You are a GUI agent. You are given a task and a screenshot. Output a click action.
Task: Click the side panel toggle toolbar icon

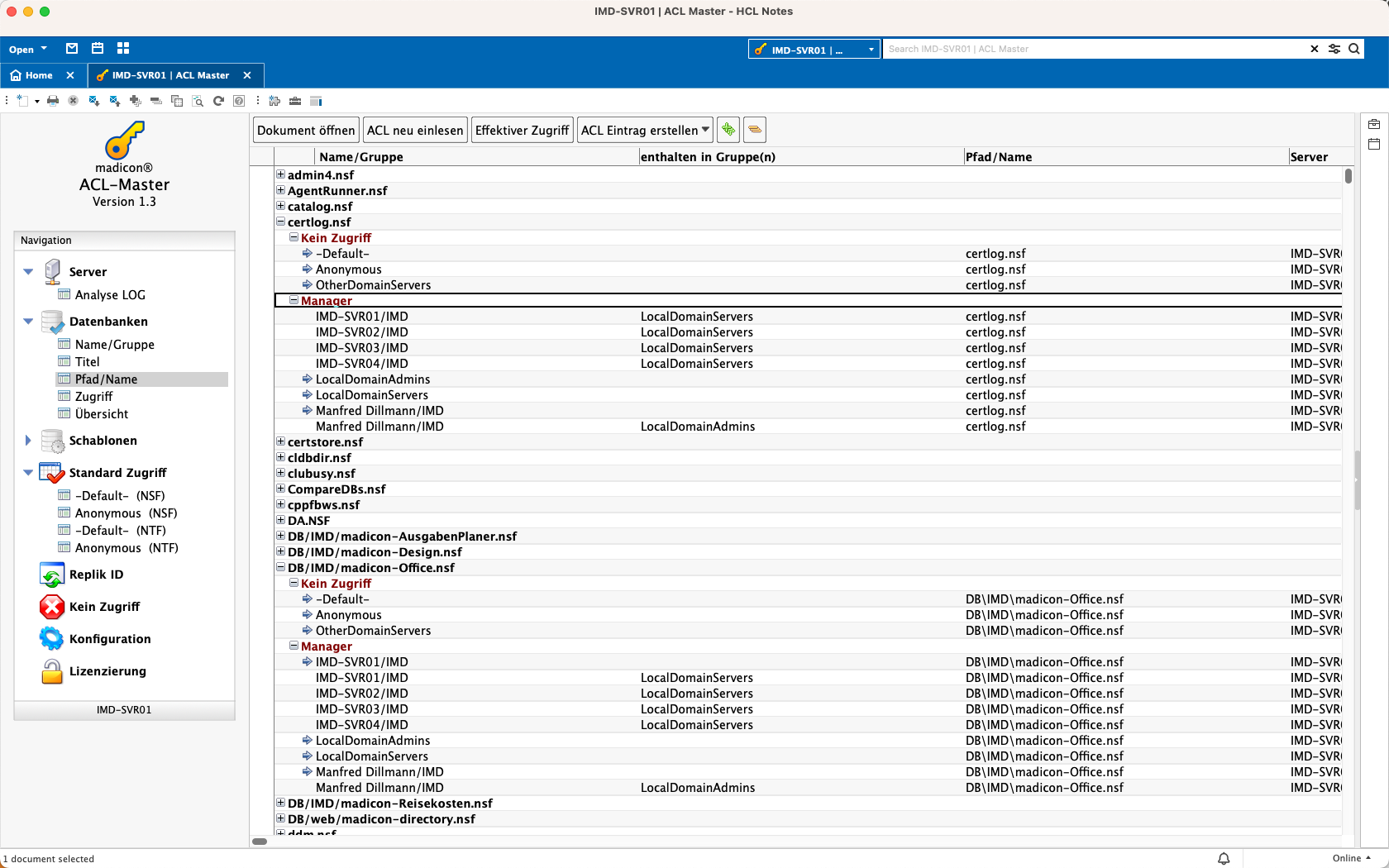pos(316,101)
